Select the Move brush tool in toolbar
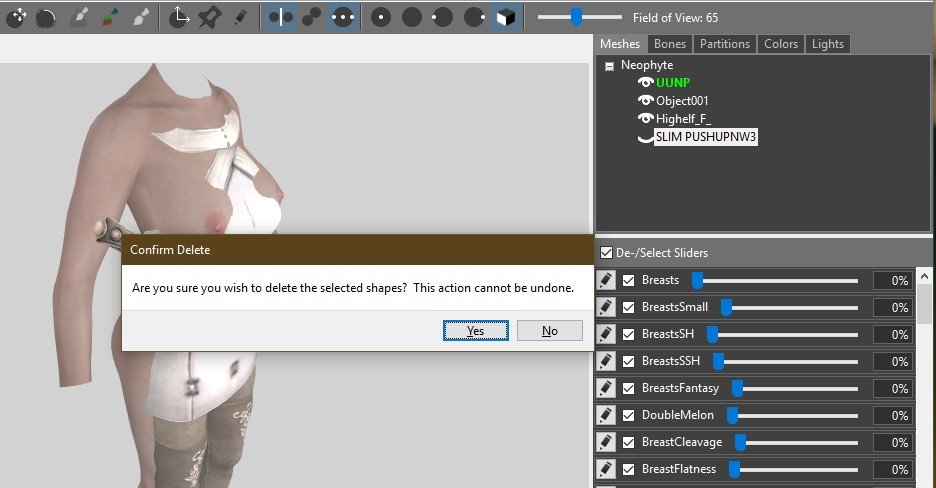 pos(16,17)
